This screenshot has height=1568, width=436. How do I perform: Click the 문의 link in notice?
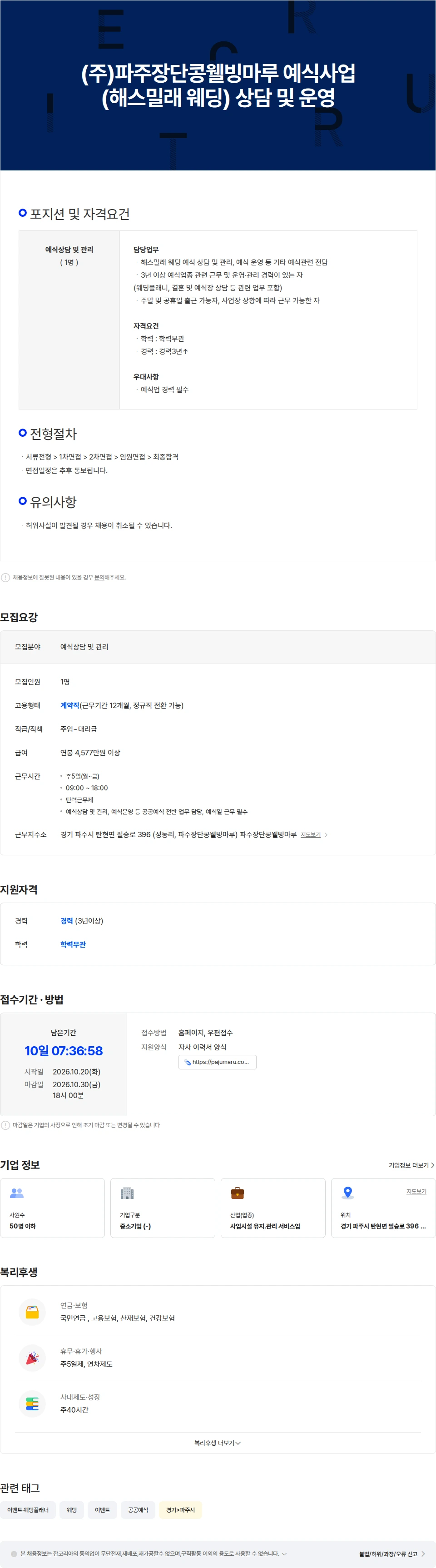coord(99,578)
